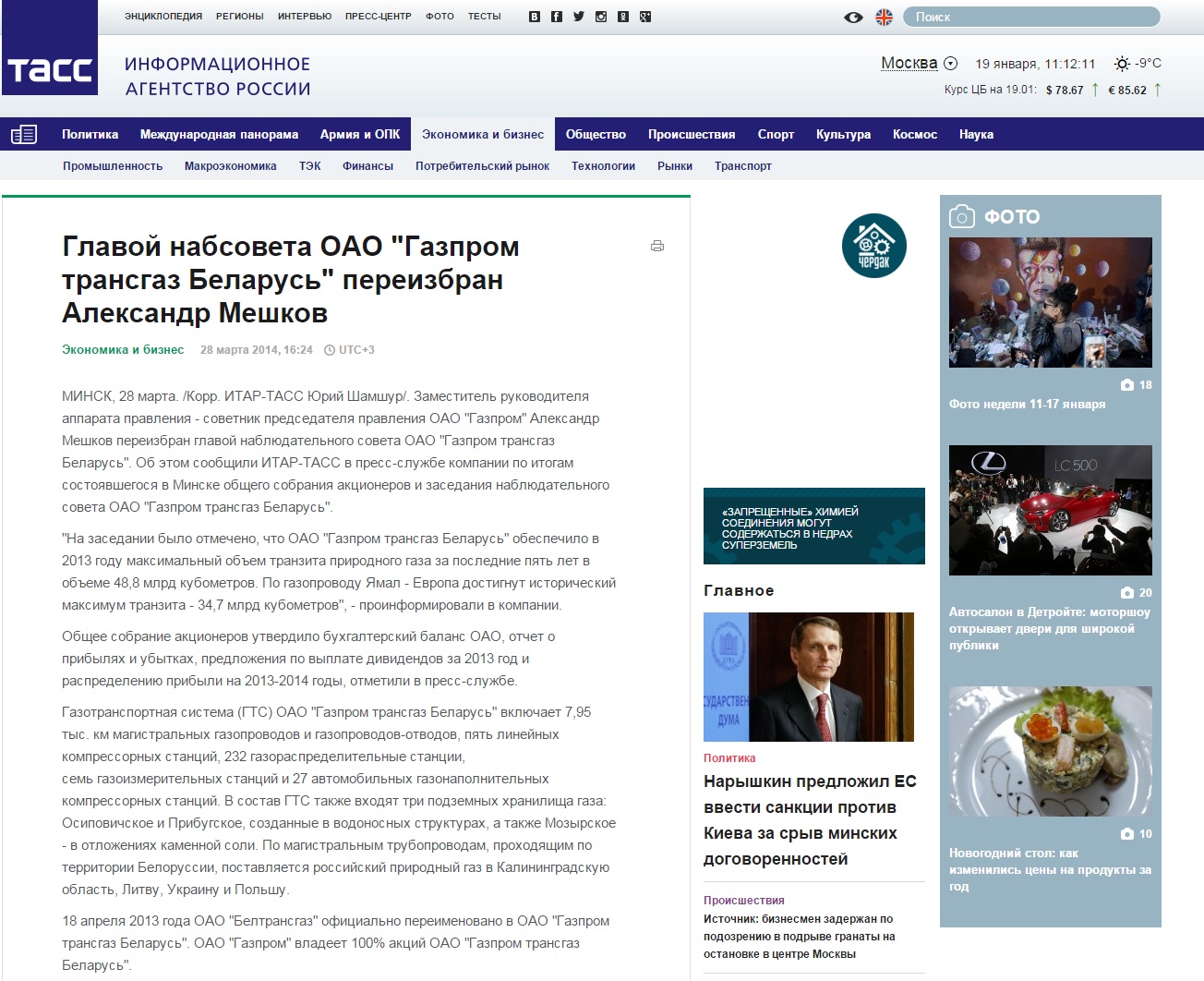Click the camera icon beside ФОТО heading
This screenshot has width=1204, height=981.
(962, 216)
